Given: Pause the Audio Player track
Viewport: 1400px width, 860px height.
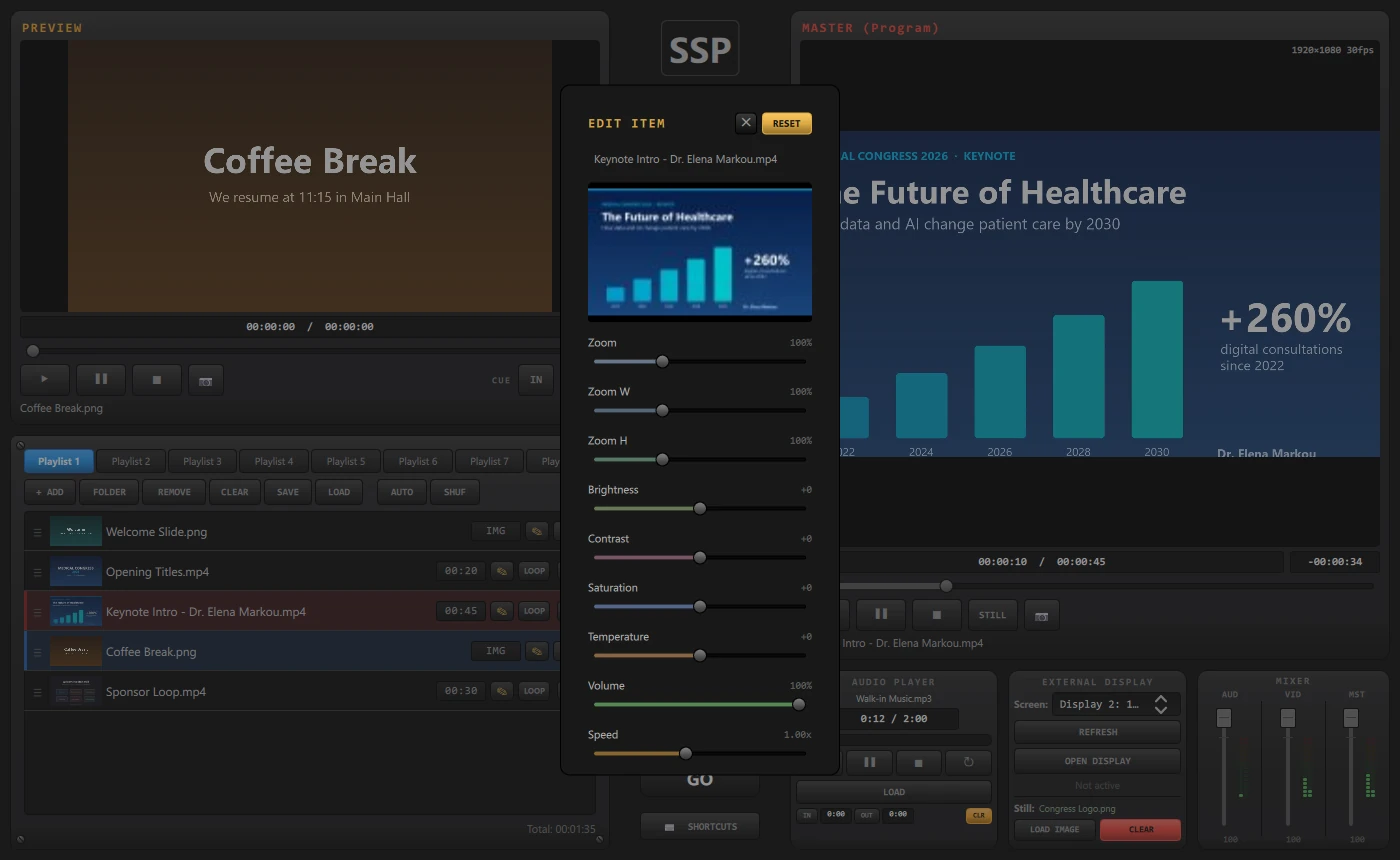Looking at the screenshot, I should pos(870,762).
